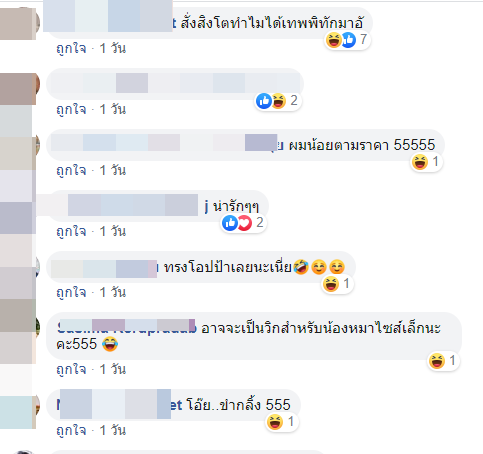Click the 1 วัน timestamp under น่ารักๆๆ comment
483x454 pixels.
[x=113, y=232]
